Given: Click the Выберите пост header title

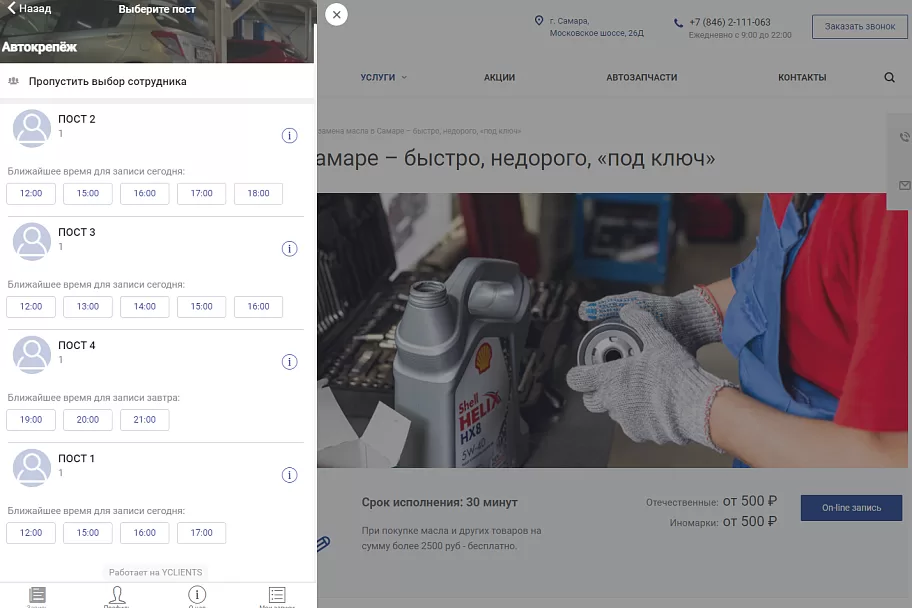Looking at the screenshot, I should pyautogui.click(x=157, y=9).
